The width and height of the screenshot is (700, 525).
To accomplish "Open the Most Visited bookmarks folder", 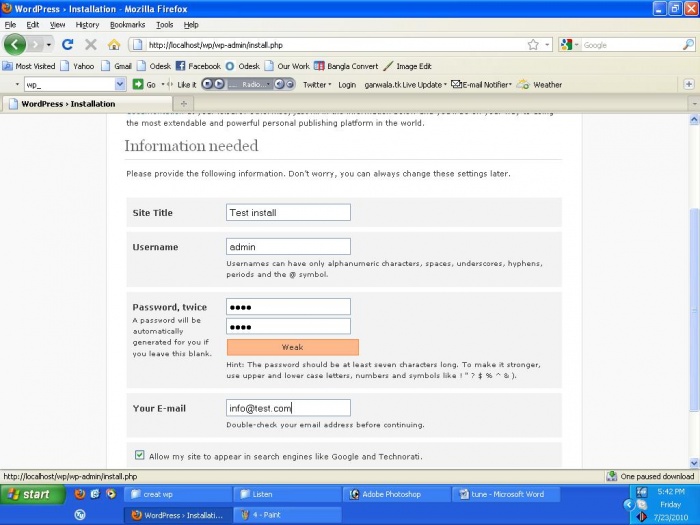I will 29,66.
